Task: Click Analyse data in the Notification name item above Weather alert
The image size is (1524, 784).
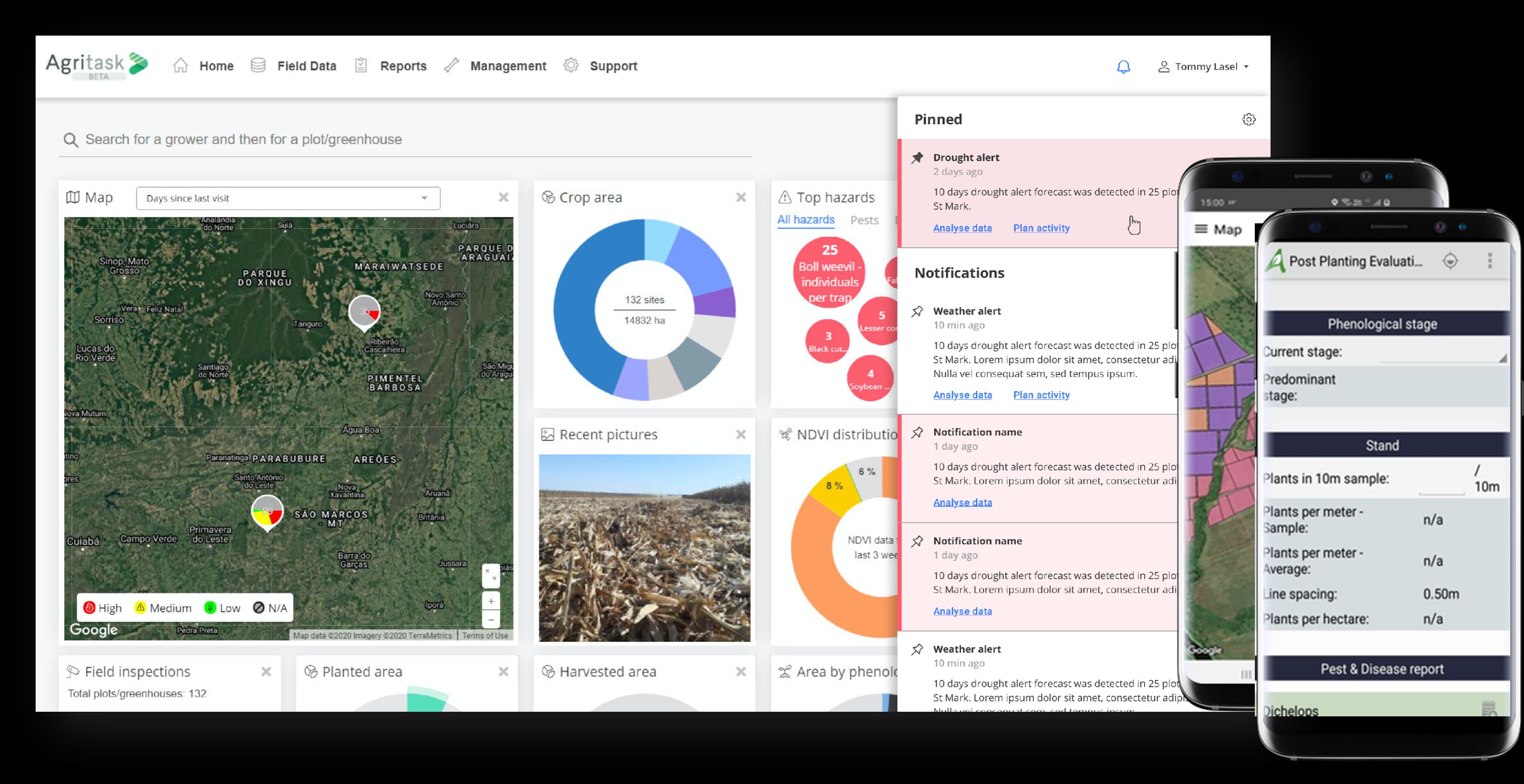Action: (963, 611)
